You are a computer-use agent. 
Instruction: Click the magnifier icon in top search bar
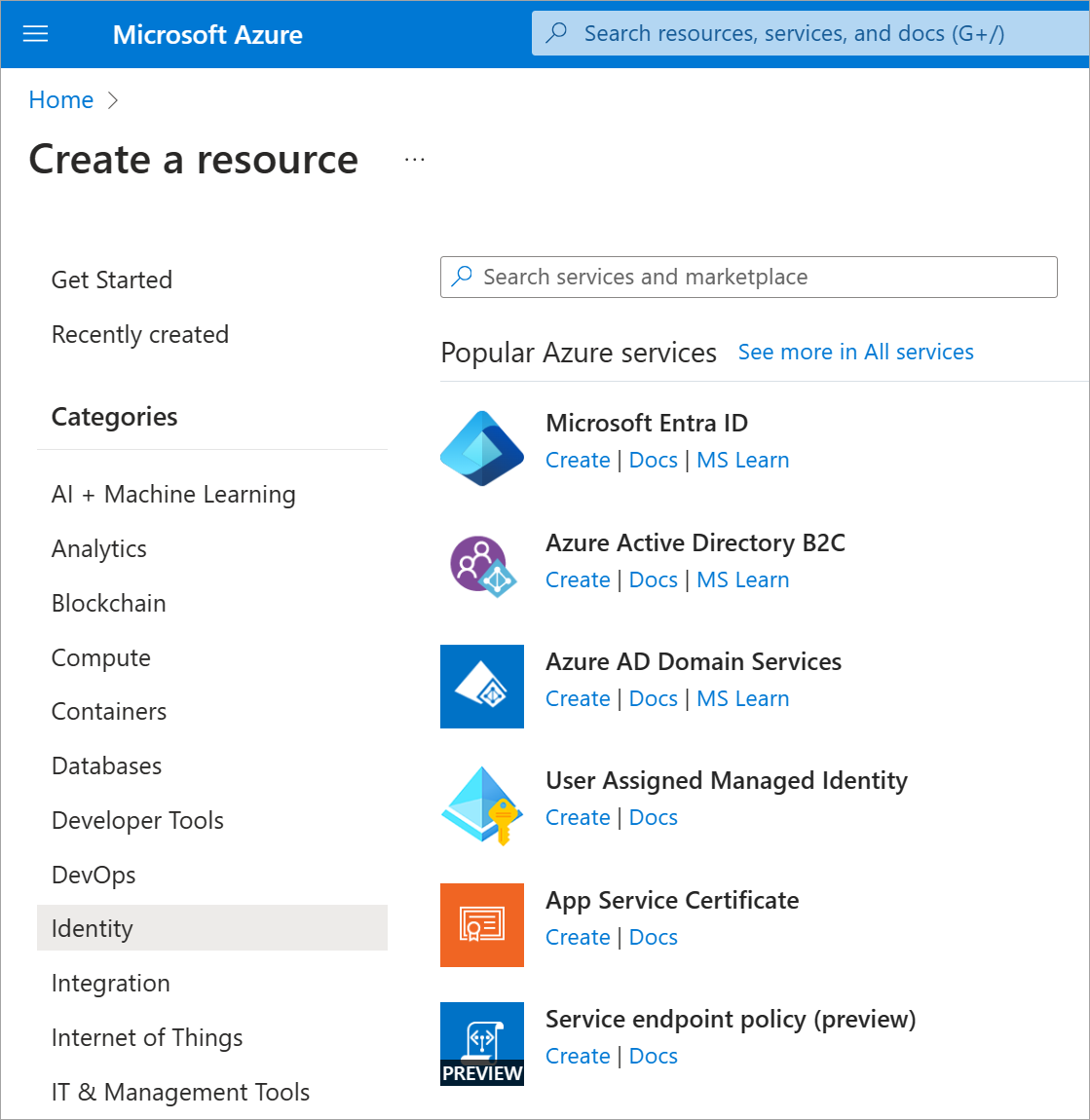[x=556, y=33]
